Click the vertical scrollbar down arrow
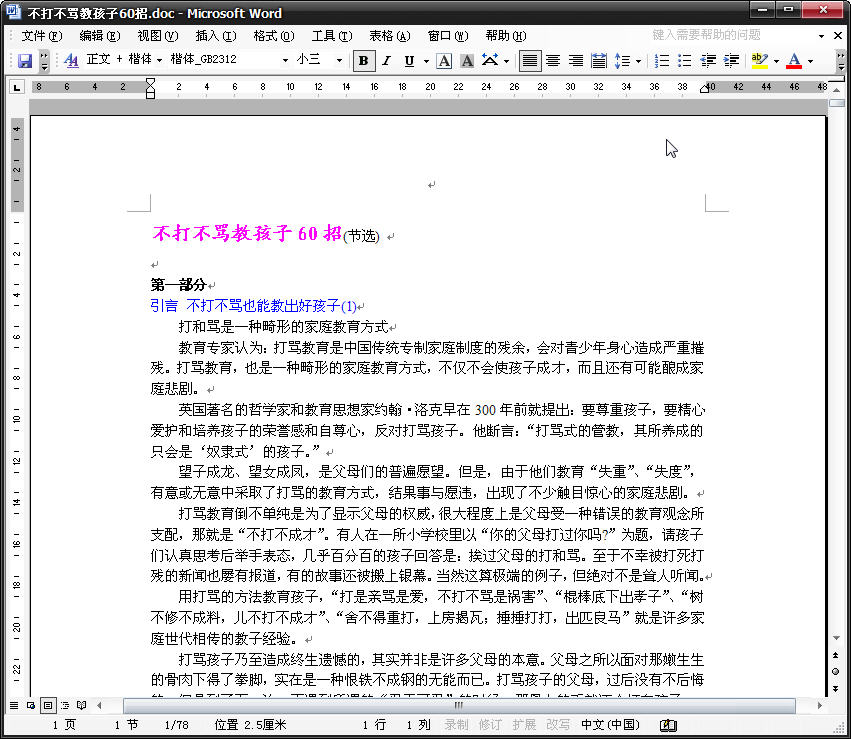This screenshot has width=851, height=739. [836, 638]
